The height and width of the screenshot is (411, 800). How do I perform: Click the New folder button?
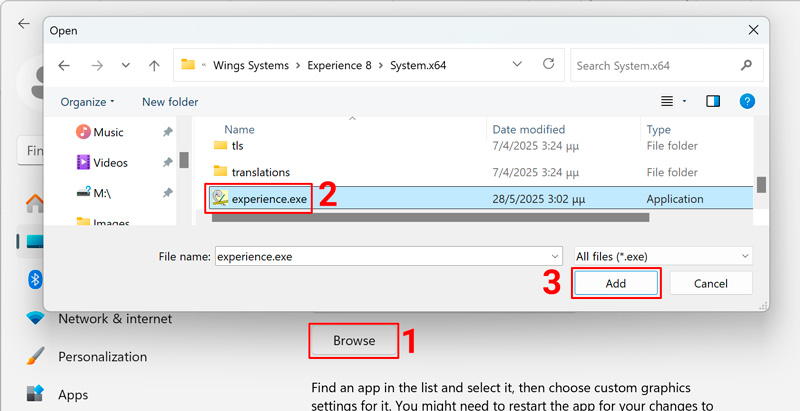170,102
